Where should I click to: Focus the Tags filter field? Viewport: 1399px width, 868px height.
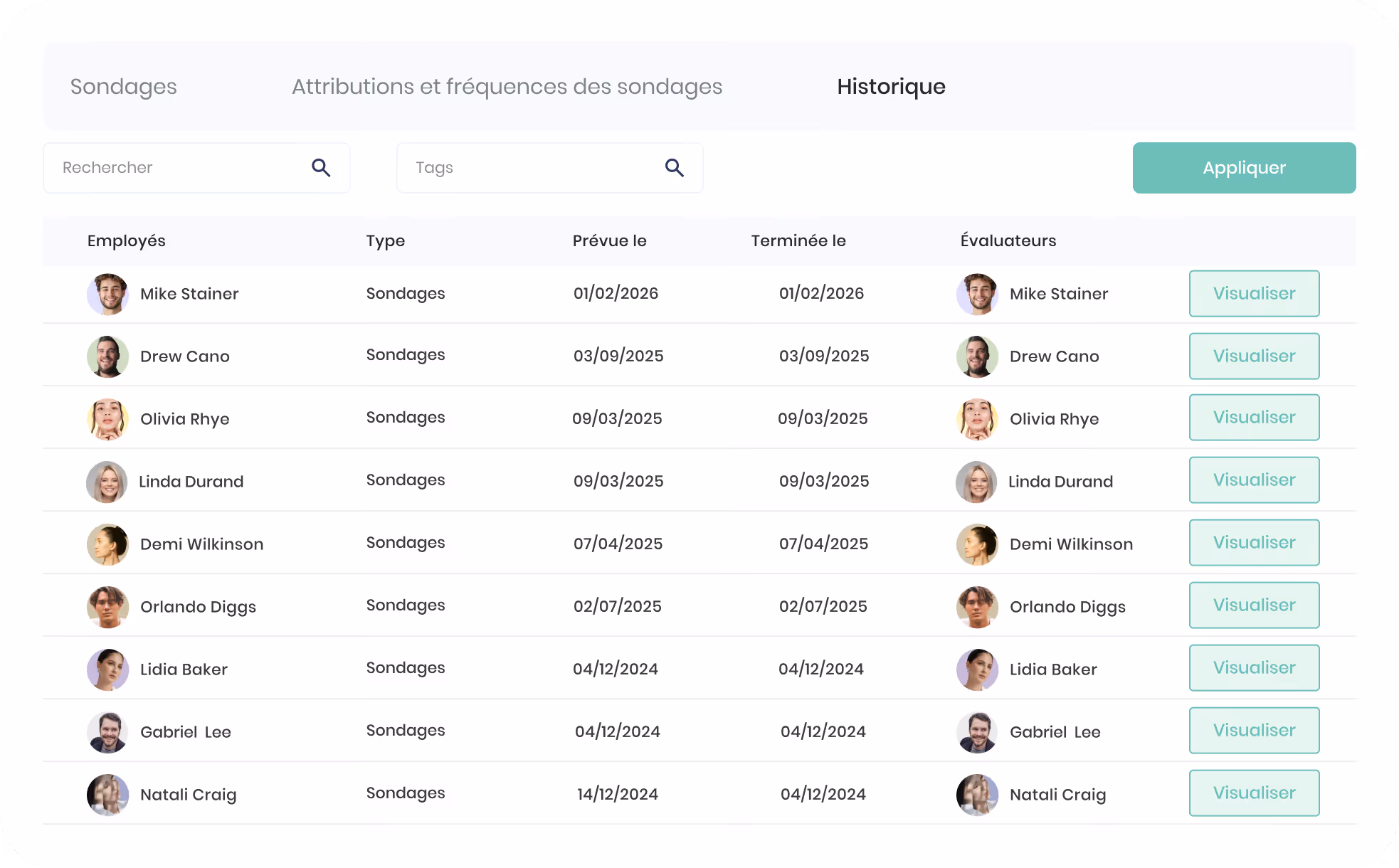[x=549, y=168]
